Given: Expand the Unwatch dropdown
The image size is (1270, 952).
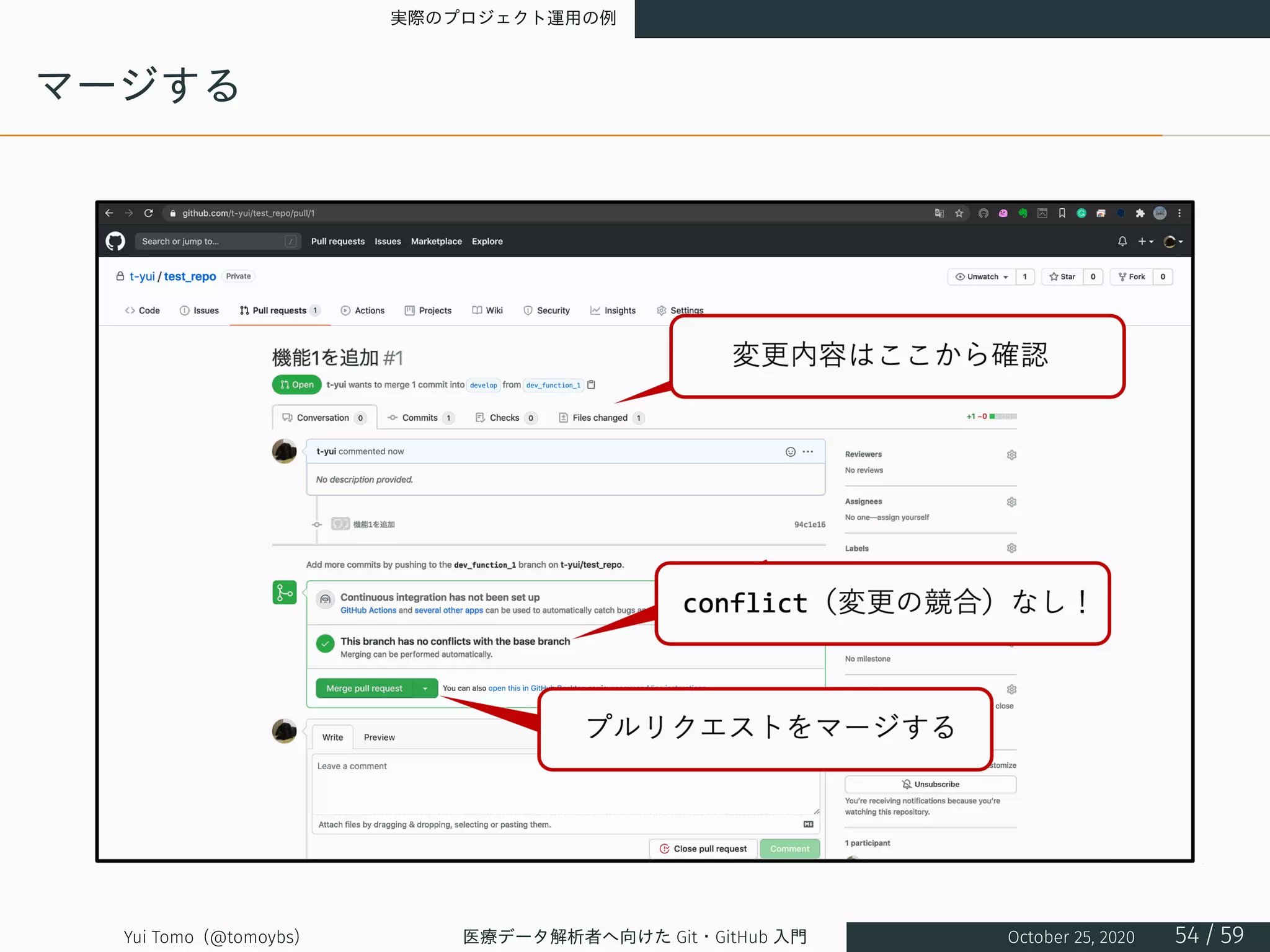Looking at the screenshot, I should click(982, 276).
